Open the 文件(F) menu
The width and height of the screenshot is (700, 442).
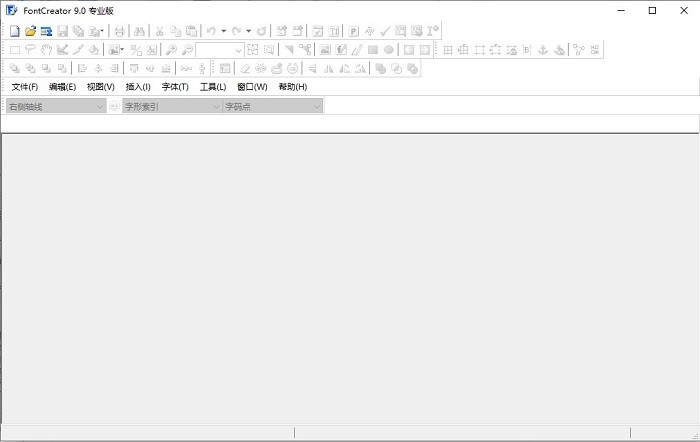pyautogui.click(x=25, y=87)
